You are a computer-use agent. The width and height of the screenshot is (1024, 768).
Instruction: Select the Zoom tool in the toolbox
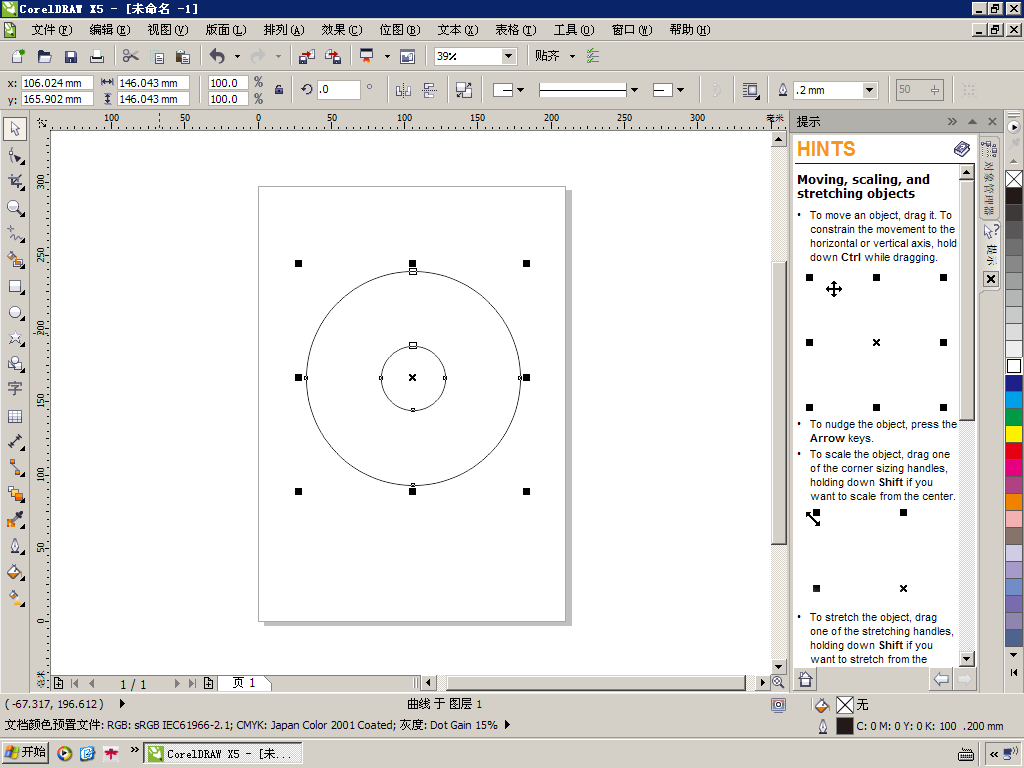(15, 208)
